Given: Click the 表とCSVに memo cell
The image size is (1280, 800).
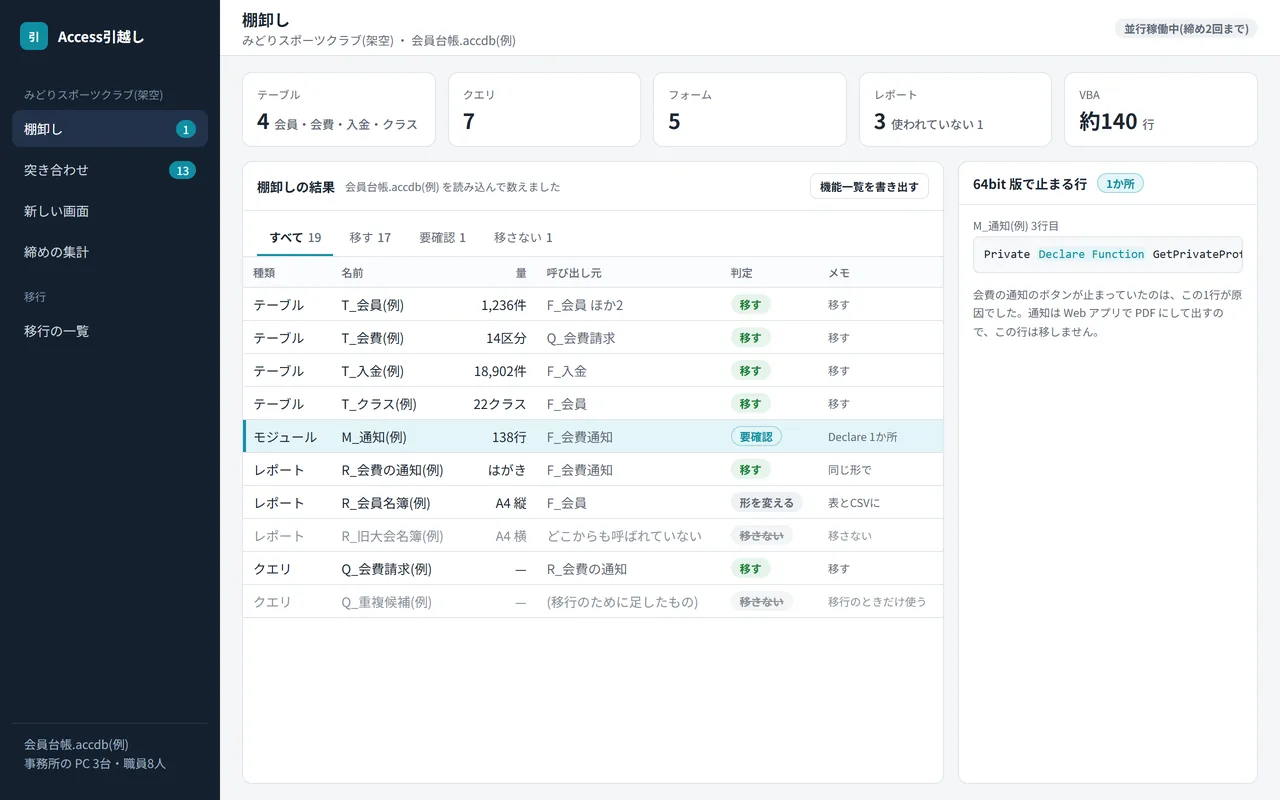Looking at the screenshot, I should tap(854, 503).
